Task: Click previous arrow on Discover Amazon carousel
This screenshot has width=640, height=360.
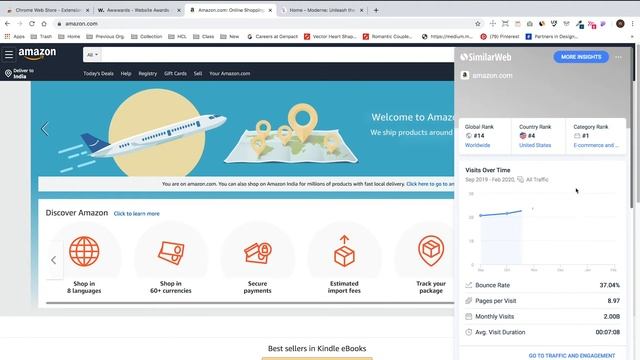Action: 53,260
